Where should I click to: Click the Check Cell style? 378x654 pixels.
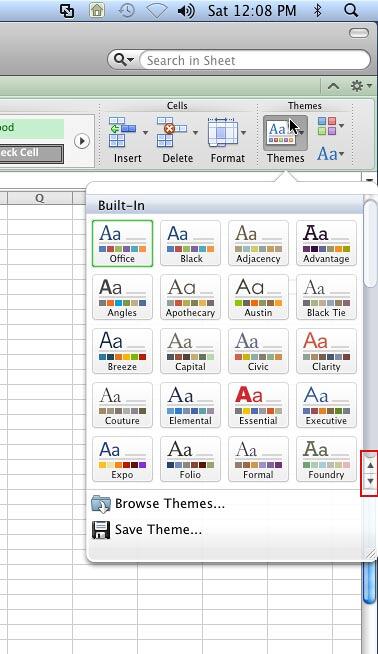(x=32, y=153)
